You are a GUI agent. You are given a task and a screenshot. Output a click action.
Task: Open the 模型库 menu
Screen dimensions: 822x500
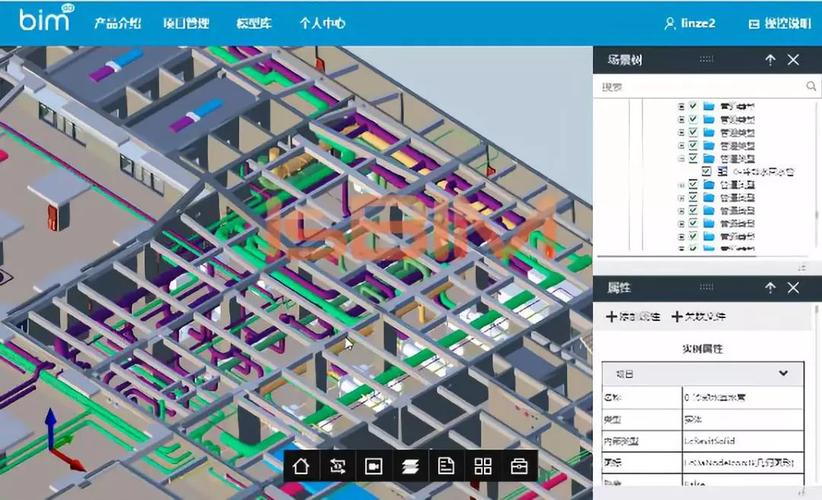254,24
